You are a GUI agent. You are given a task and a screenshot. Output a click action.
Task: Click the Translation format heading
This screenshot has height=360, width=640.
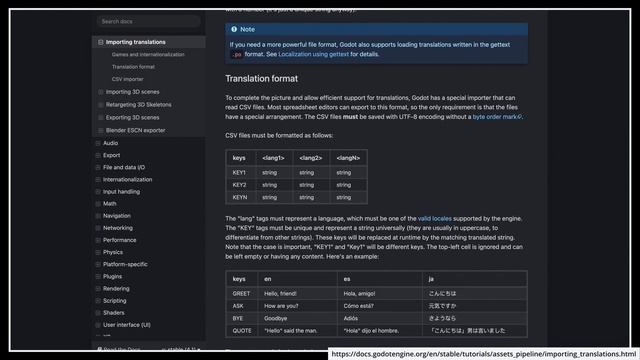point(262,79)
